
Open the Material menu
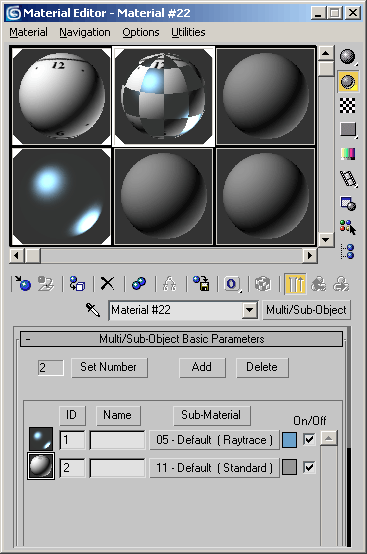point(28,32)
